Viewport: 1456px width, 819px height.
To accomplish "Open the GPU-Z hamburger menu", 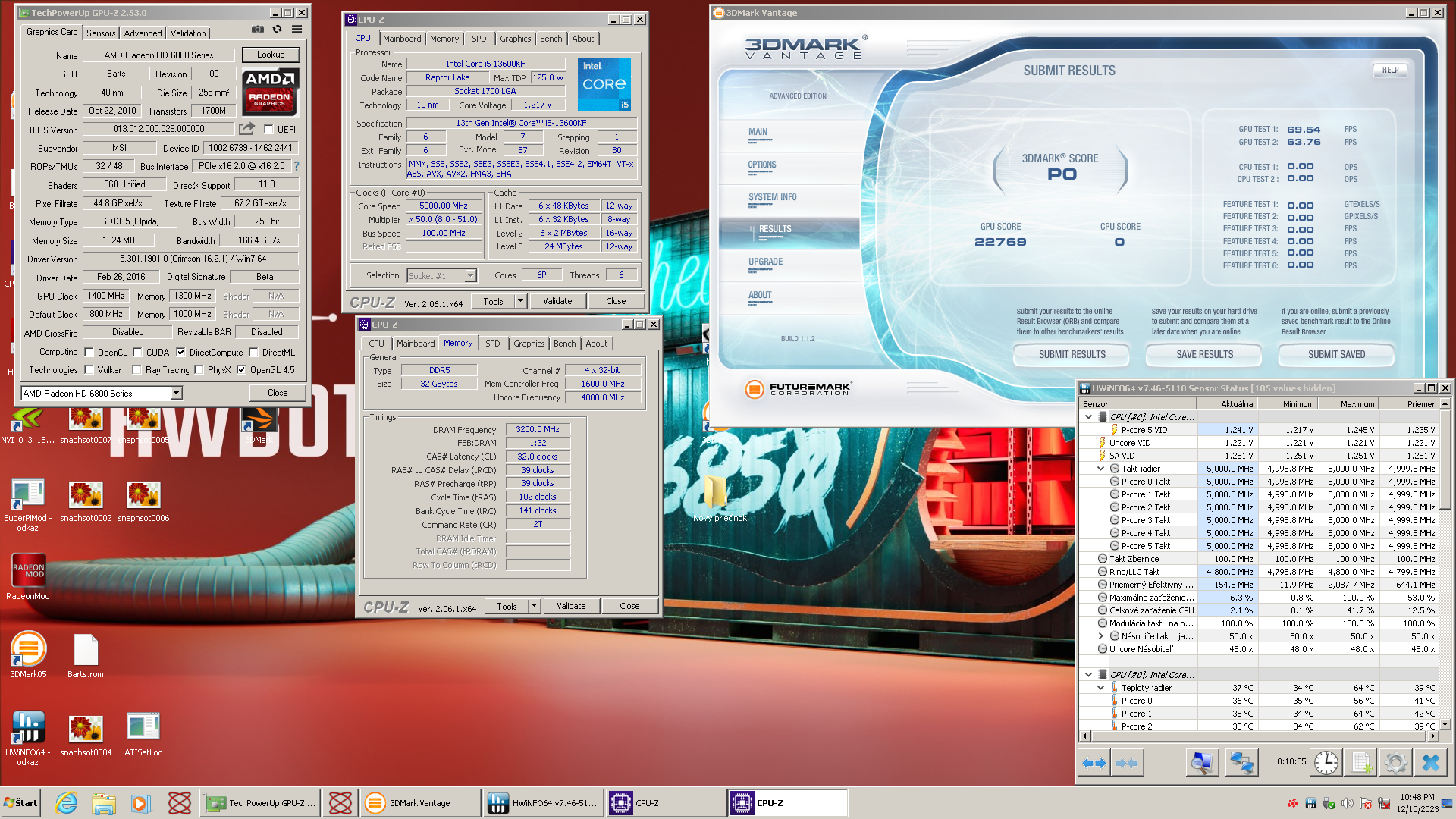I will point(297,30).
